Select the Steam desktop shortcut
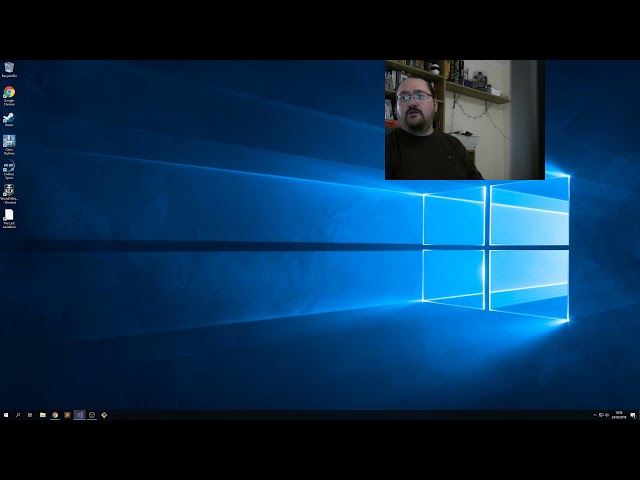Image resolution: width=640 pixels, height=480 pixels. point(9,119)
